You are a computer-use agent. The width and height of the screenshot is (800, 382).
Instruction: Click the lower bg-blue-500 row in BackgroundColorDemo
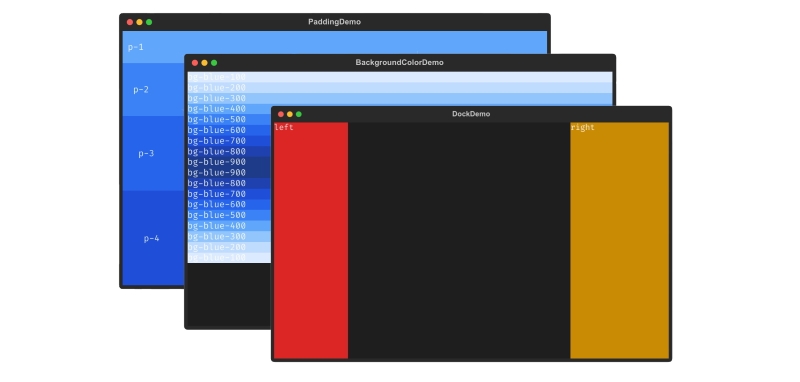tap(229, 215)
